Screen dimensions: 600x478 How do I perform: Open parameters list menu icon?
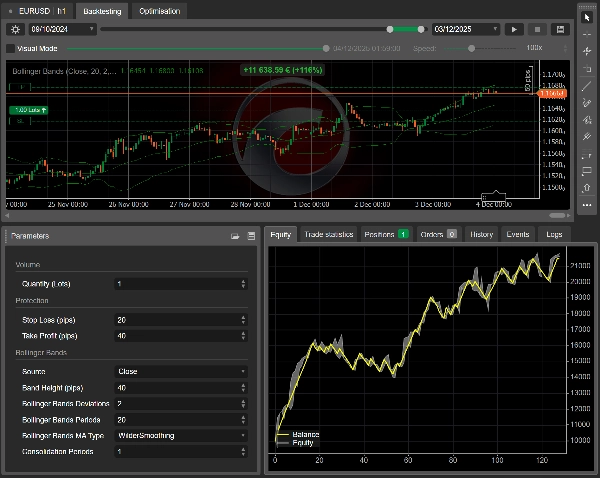(x=251, y=236)
